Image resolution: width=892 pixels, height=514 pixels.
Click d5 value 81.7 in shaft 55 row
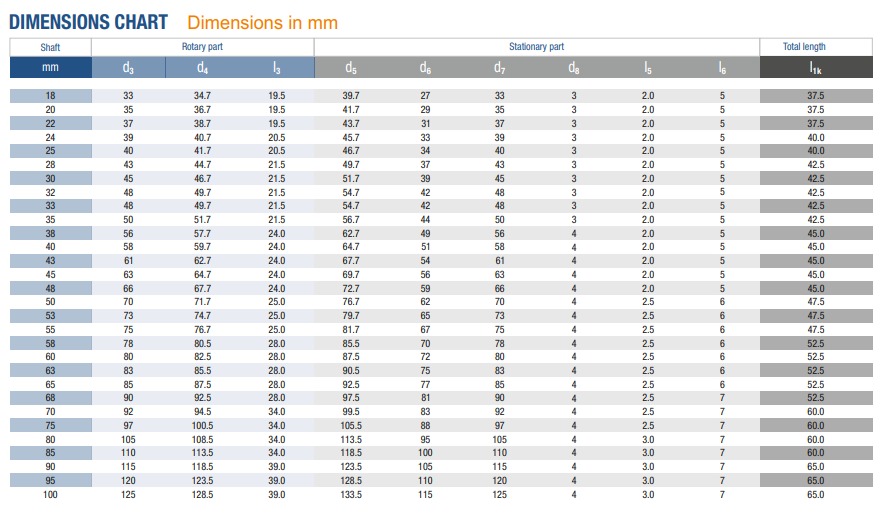(351, 330)
